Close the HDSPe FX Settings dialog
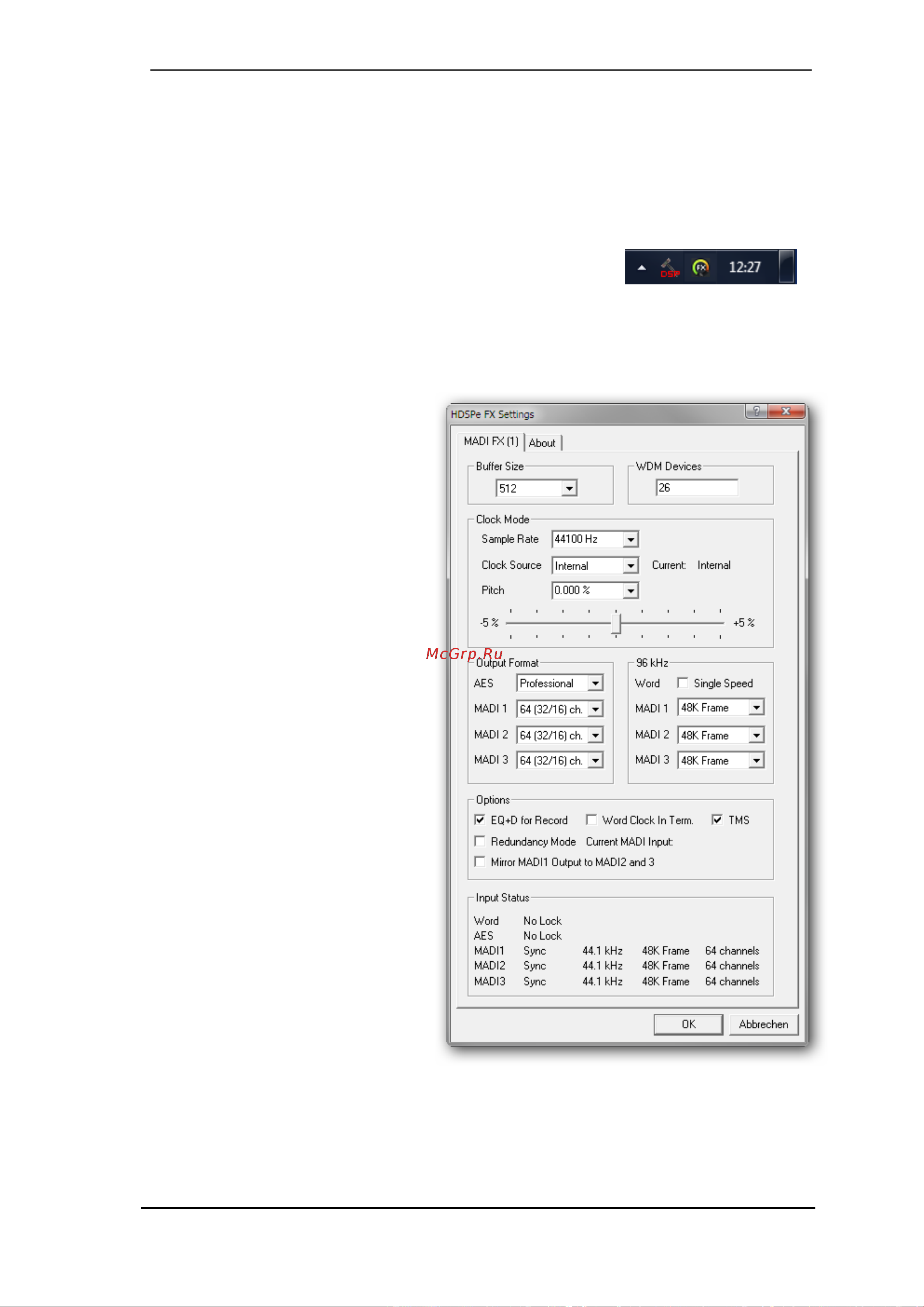This screenshot has width=924, height=1307. (x=786, y=411)
